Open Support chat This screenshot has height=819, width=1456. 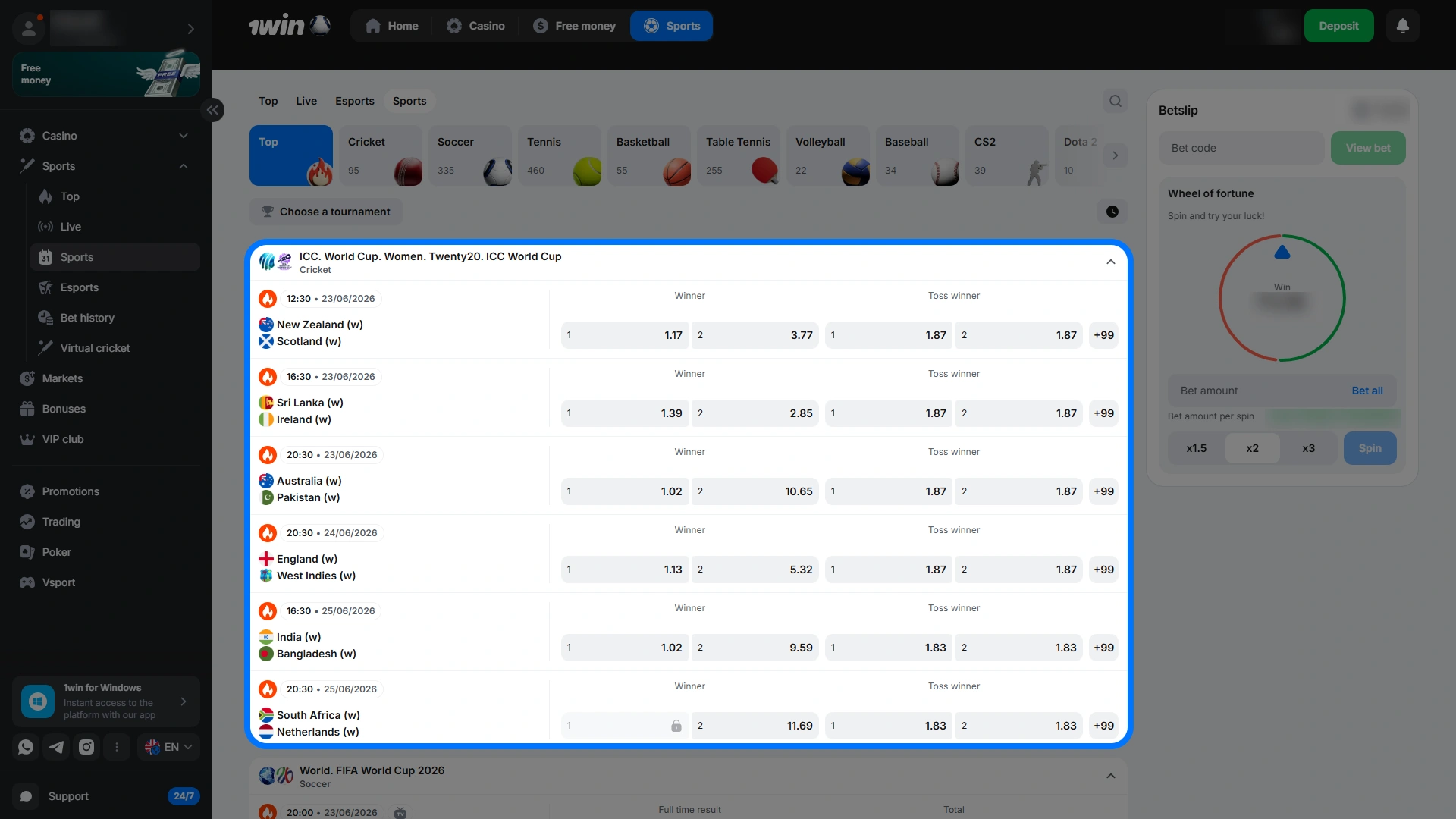click(106, 796)
